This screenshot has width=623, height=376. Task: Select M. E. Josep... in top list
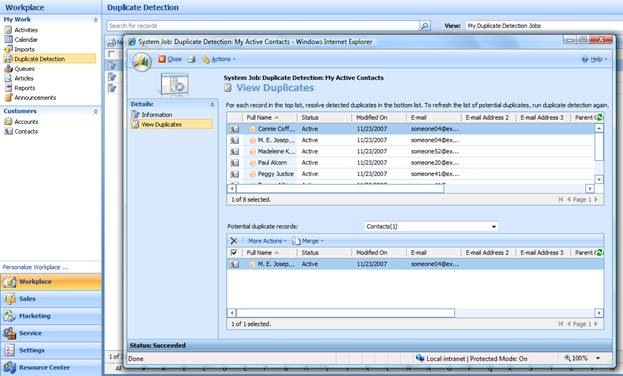click(x=411, y=140)
